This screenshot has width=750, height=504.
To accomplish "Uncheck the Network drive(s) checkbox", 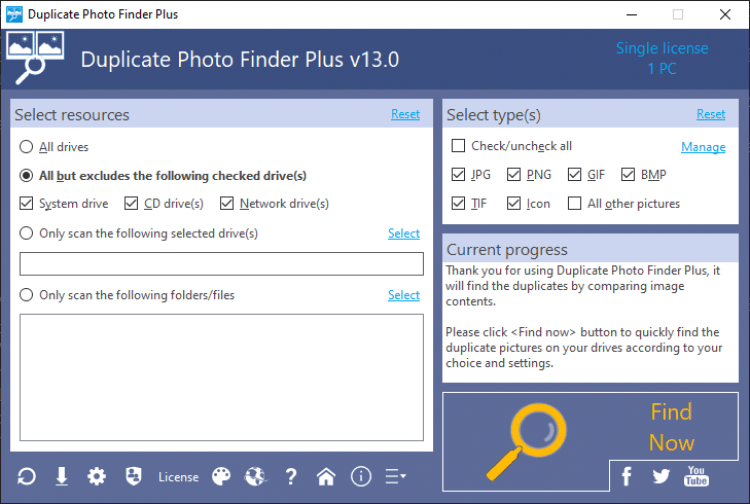I will tap(225, 204).
